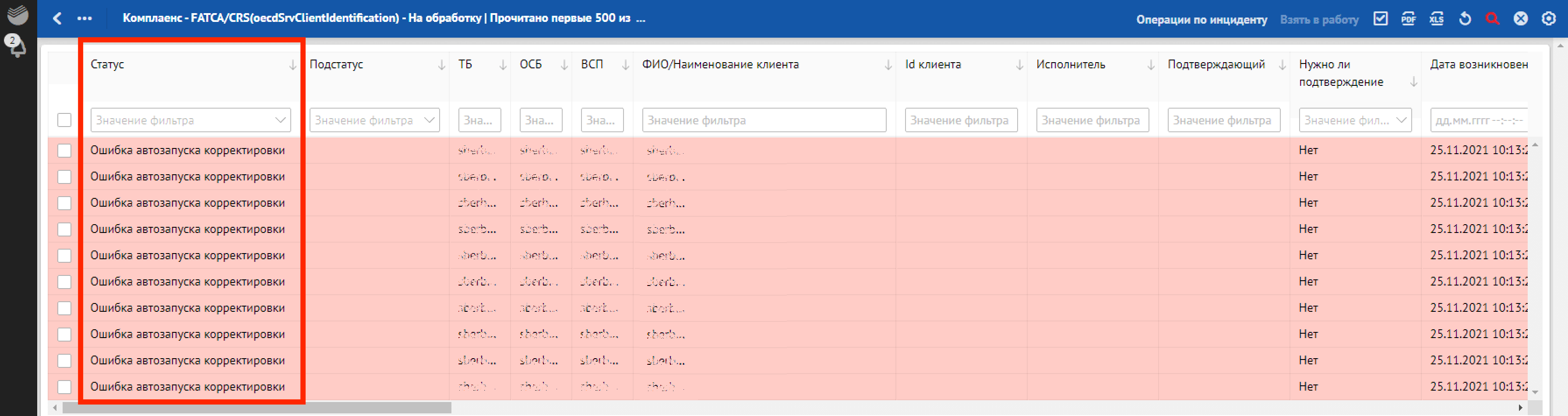The width and height of the screenshot is (1568, 416).
Task: Open notifications bell with badge 2
Action: pos(15,46)
